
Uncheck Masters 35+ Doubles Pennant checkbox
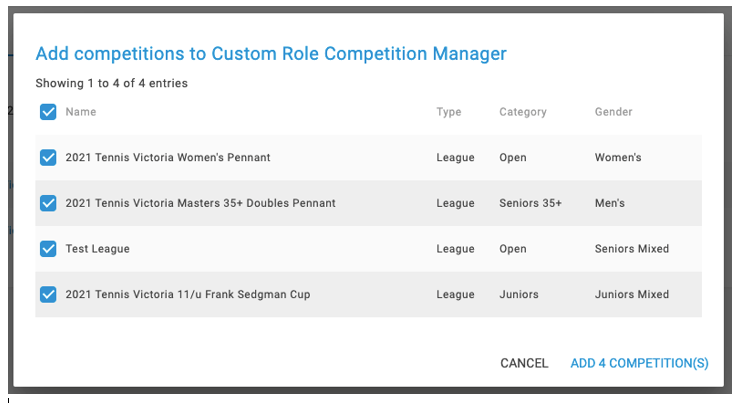click(48, 203)
